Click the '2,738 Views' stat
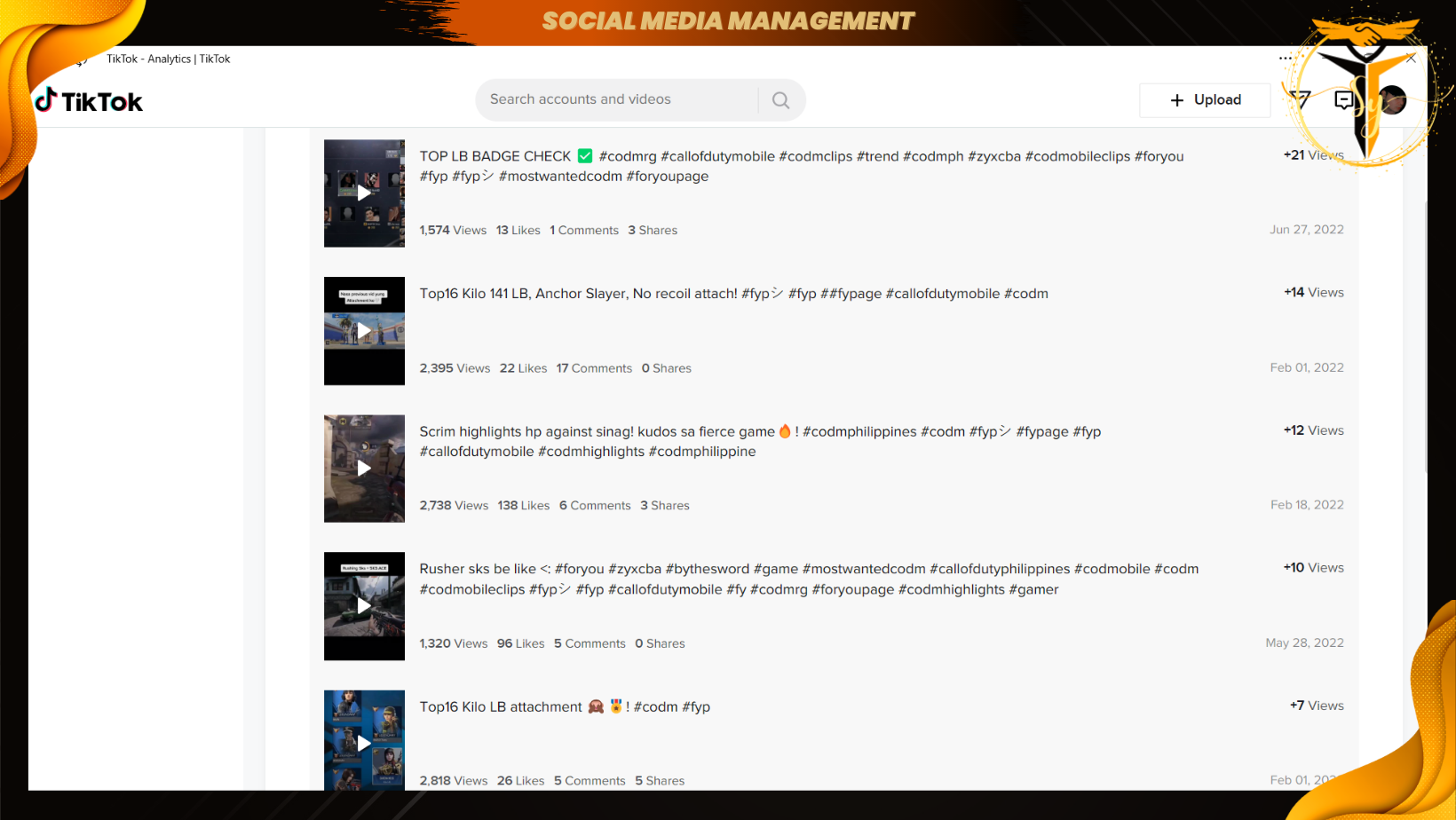 (454, 506)
